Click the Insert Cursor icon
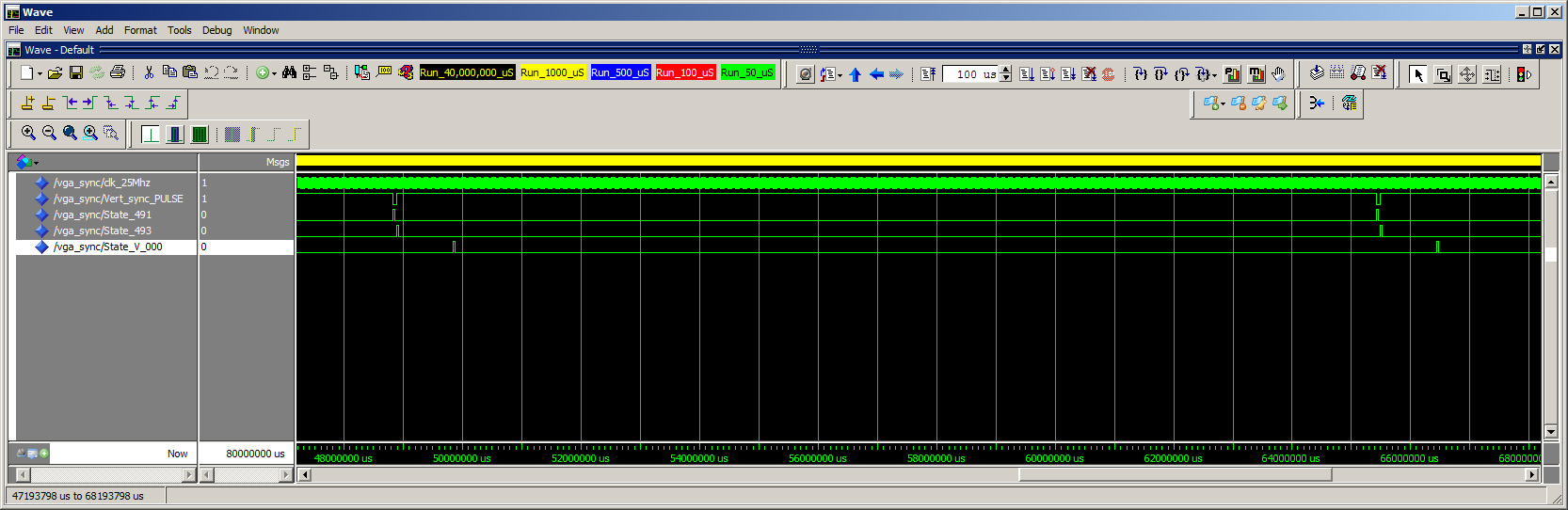This screenshot has height=510, width=1568. click(x=27, y=103)
